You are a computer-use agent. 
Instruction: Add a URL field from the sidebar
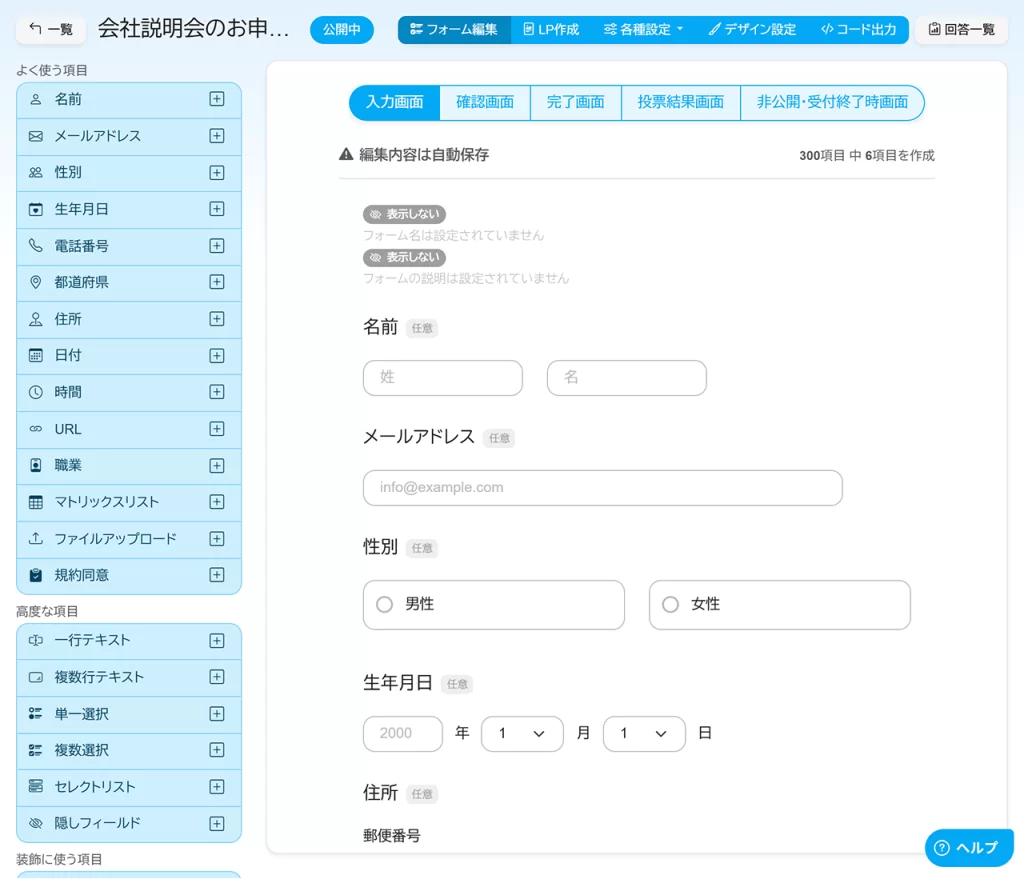tap(216, 429)
